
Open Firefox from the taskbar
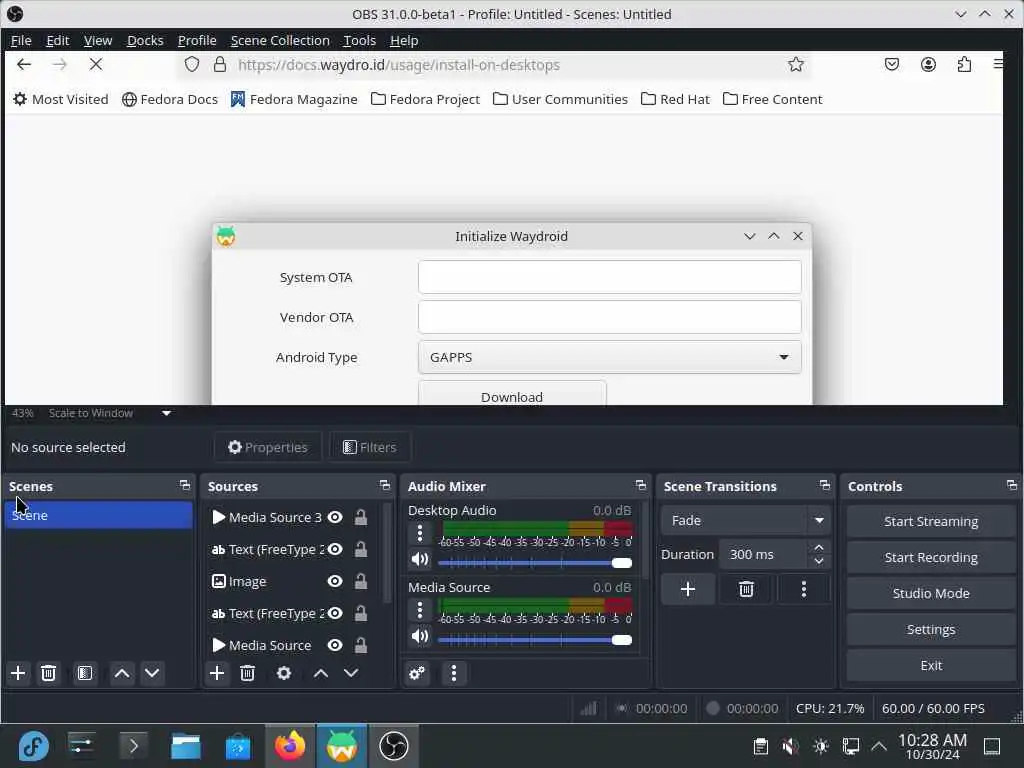(x=290, y=746)
